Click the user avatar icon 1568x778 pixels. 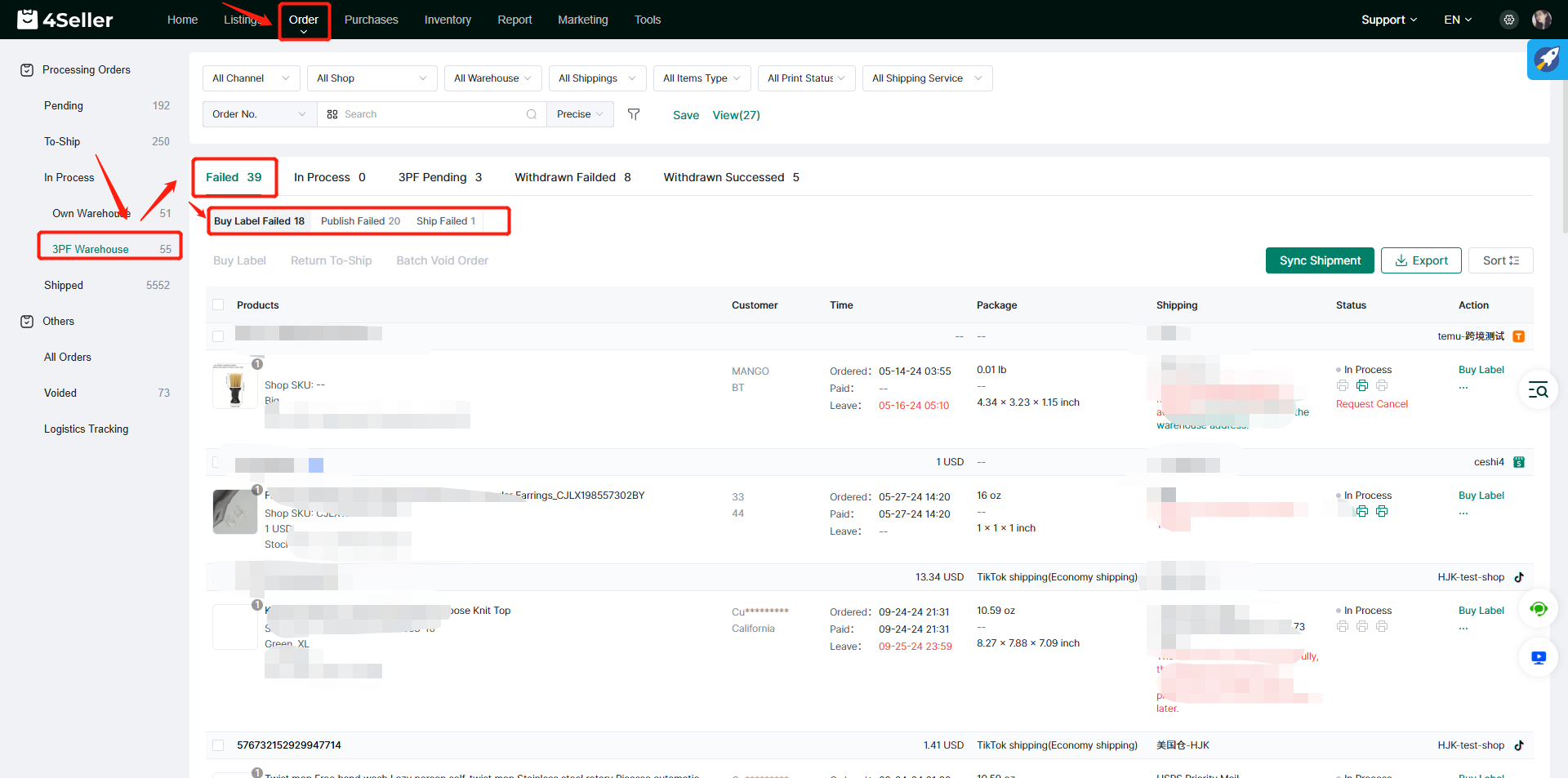pos(1541,20)
